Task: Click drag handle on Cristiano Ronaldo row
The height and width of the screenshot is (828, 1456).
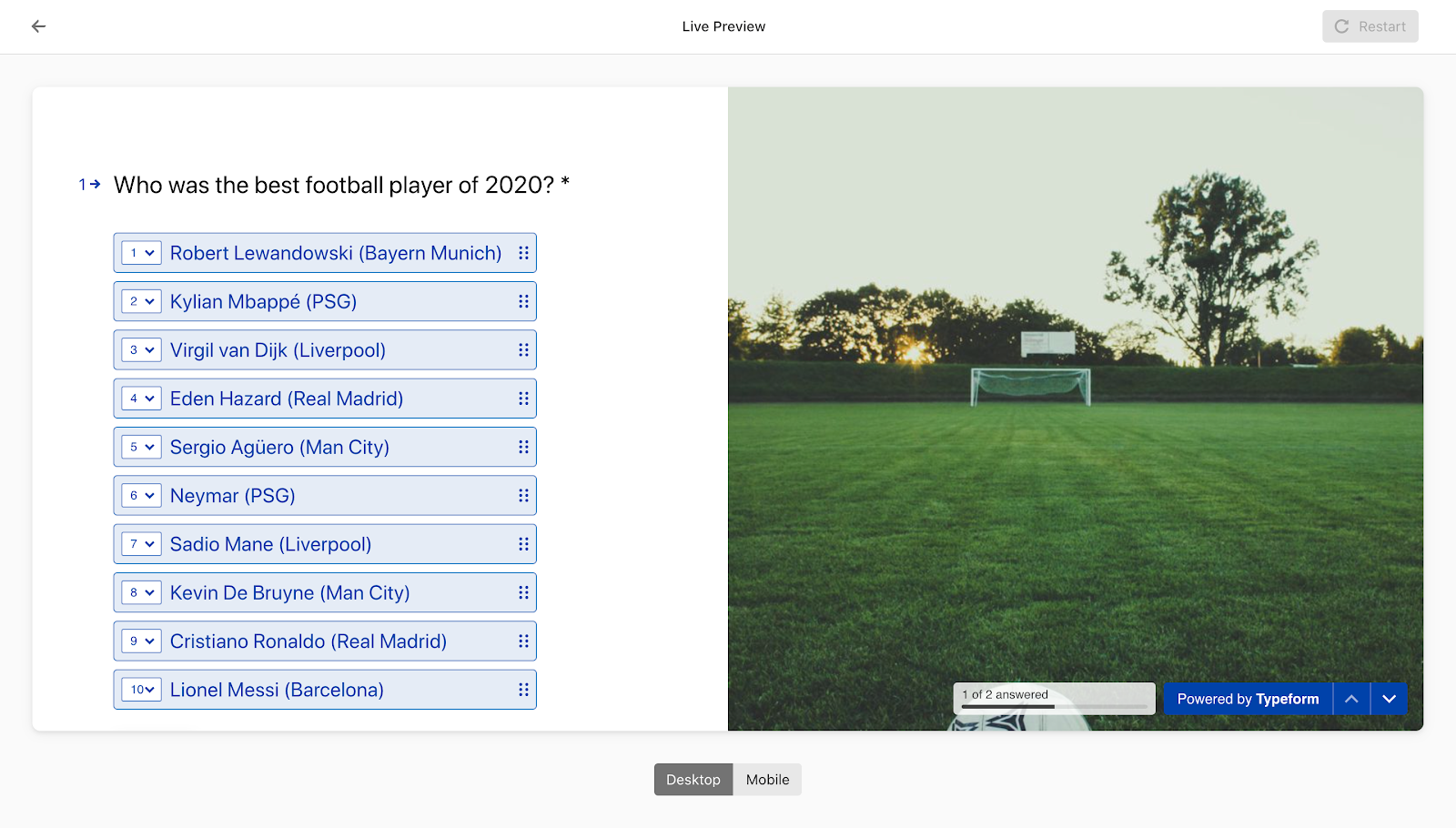Action: click(523, 641)
